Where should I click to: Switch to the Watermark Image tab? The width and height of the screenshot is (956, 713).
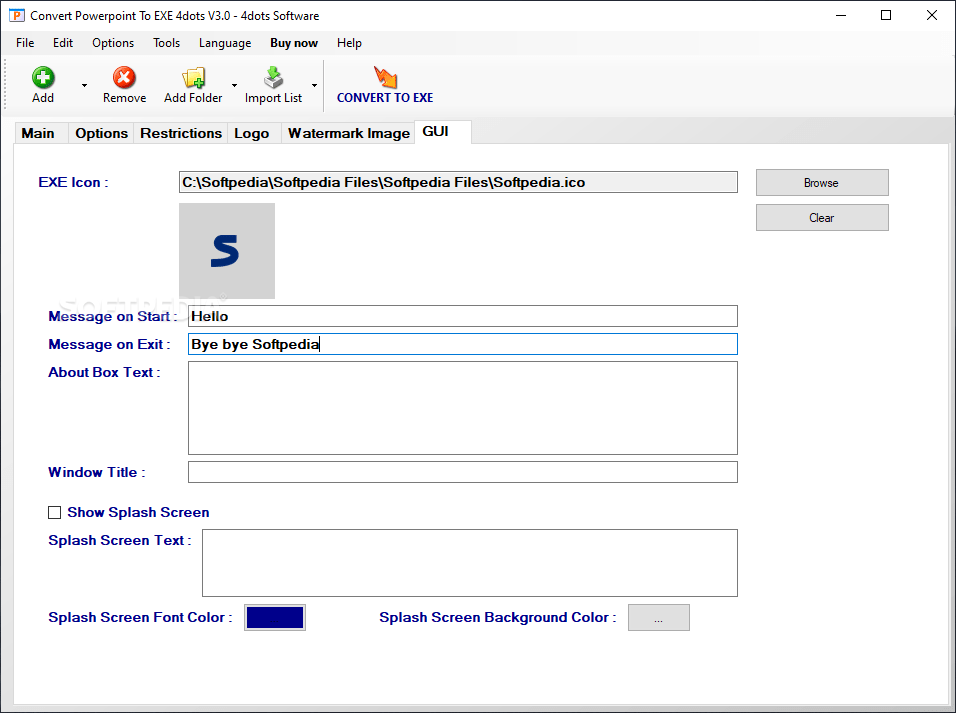click(349, 133)
